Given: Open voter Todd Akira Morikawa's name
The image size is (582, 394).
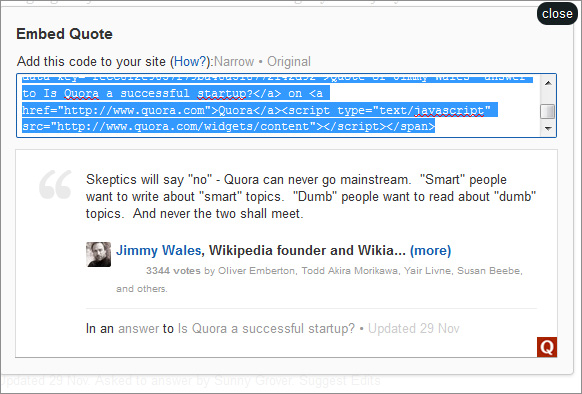Looking at the screenshot, I should tap(349, 271).
